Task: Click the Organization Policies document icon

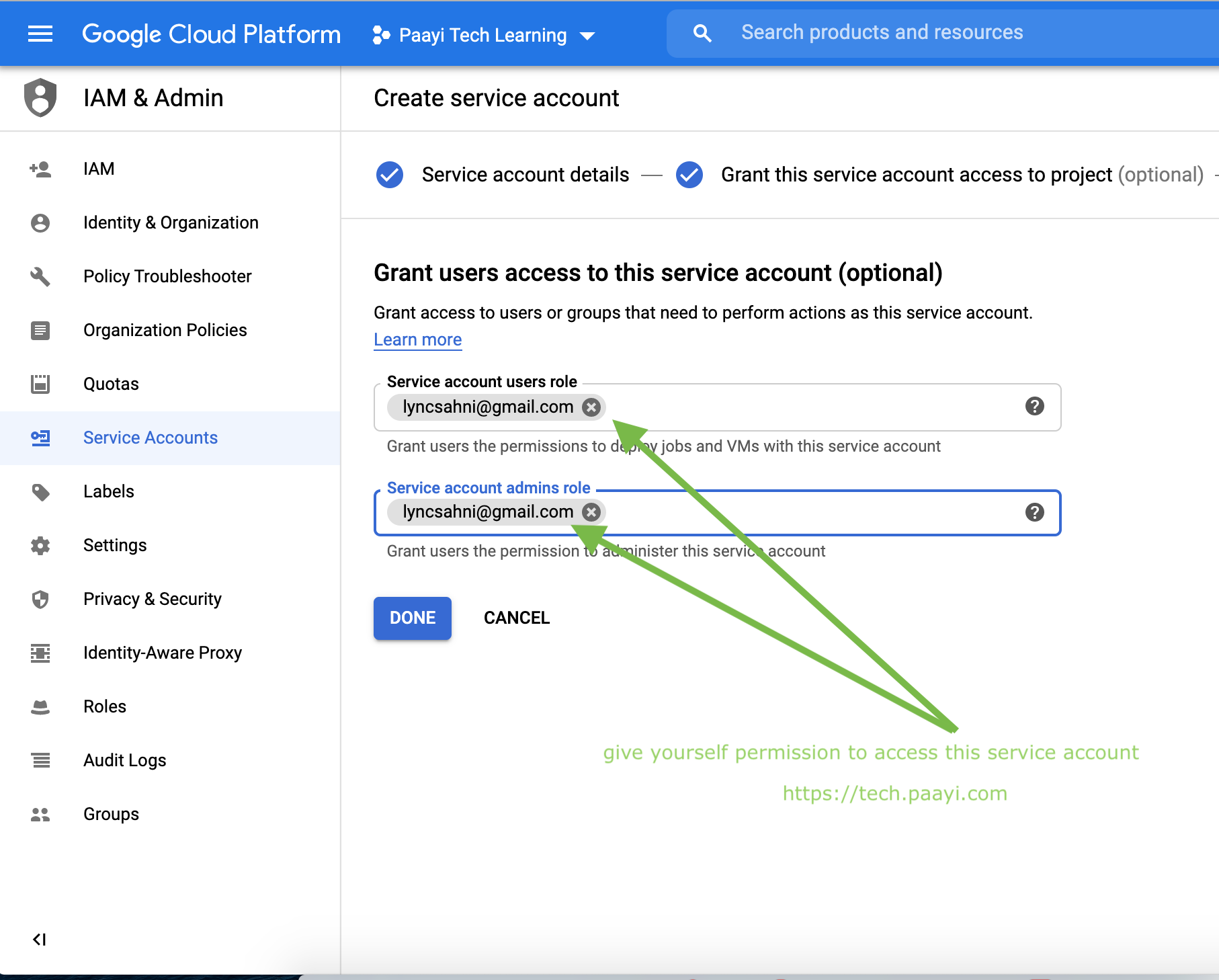Action: click(x=40, y=330)
